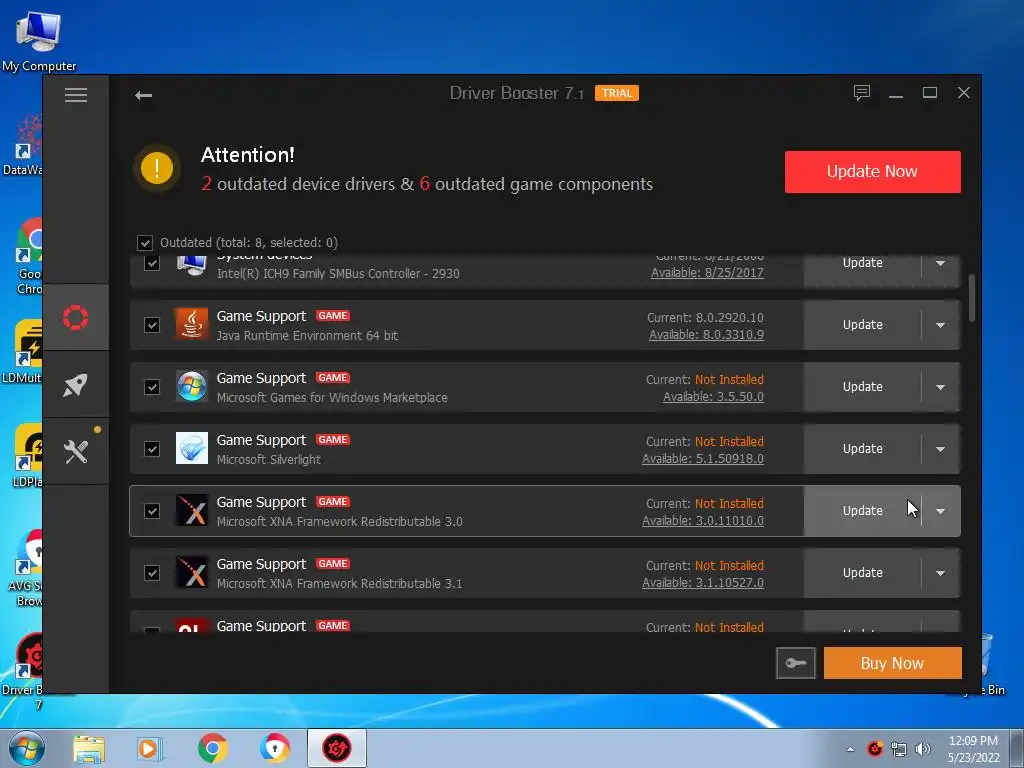Open the My Computer desktop icon

click(39, 40)
